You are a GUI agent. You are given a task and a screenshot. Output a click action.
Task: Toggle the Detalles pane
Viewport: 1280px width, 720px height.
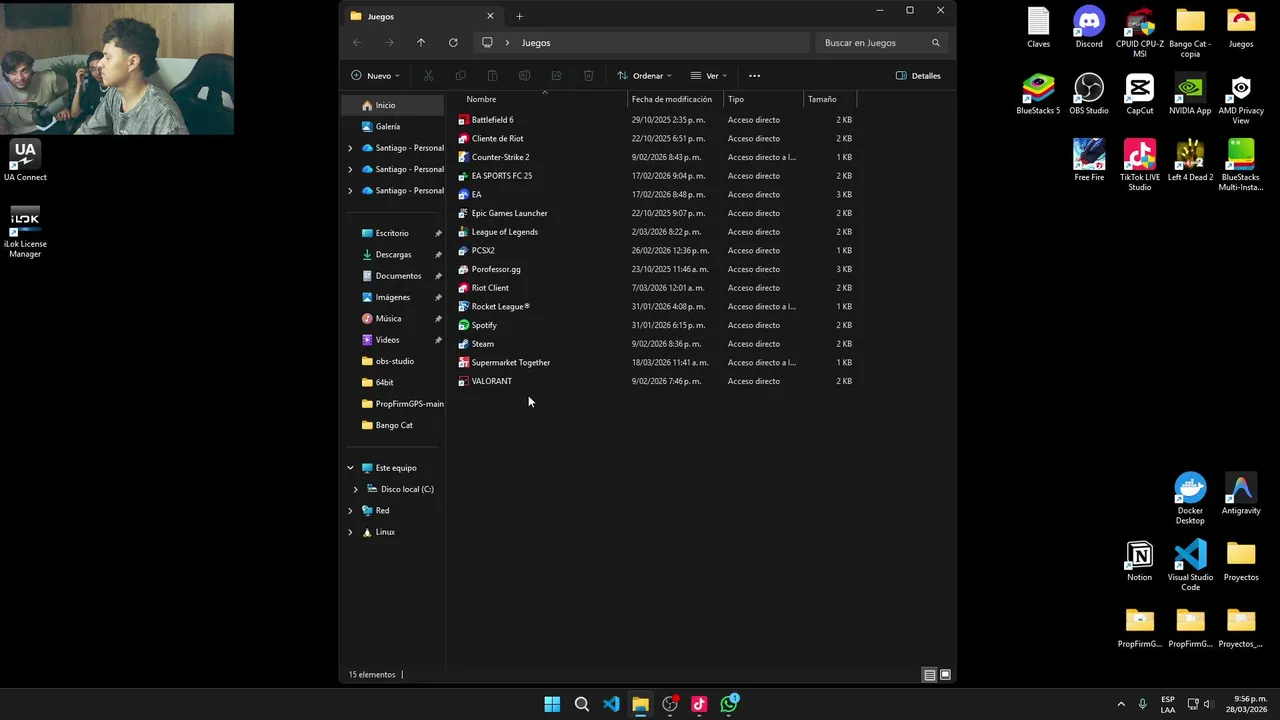point(918,76)
